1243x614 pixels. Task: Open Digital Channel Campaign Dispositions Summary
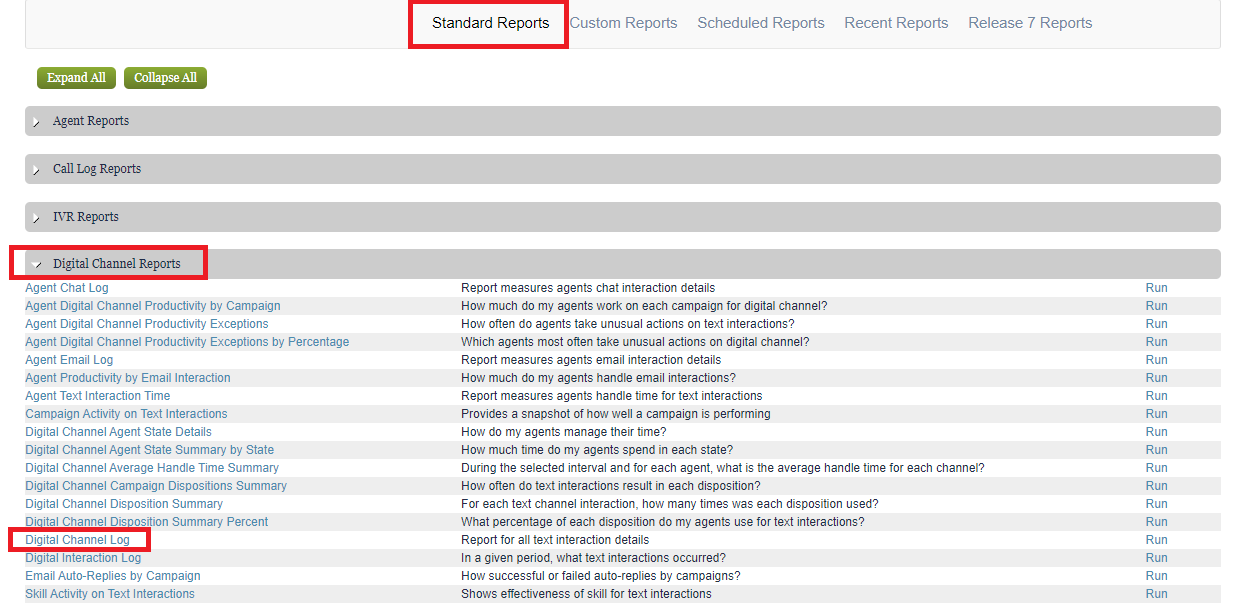pos(156,486)
